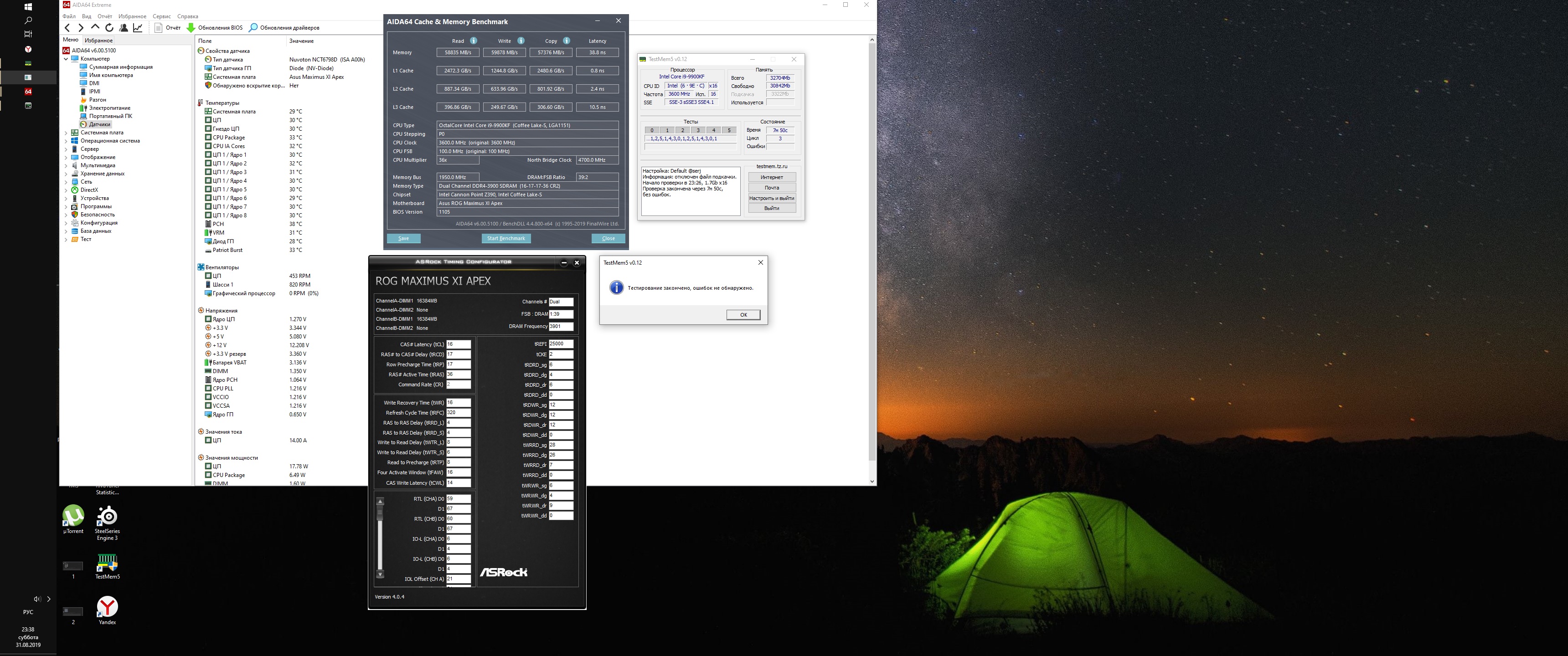Click the driver updates magnifier icon
Screen dimensions: 1568x656
253,27
